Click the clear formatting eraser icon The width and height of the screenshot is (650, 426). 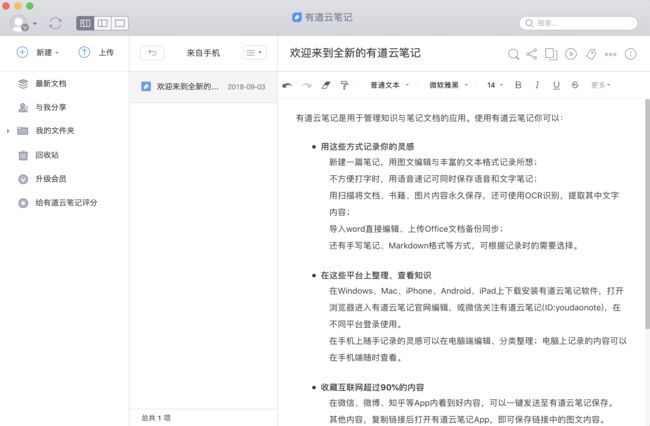pyautogui.click(x=326, y=85)
